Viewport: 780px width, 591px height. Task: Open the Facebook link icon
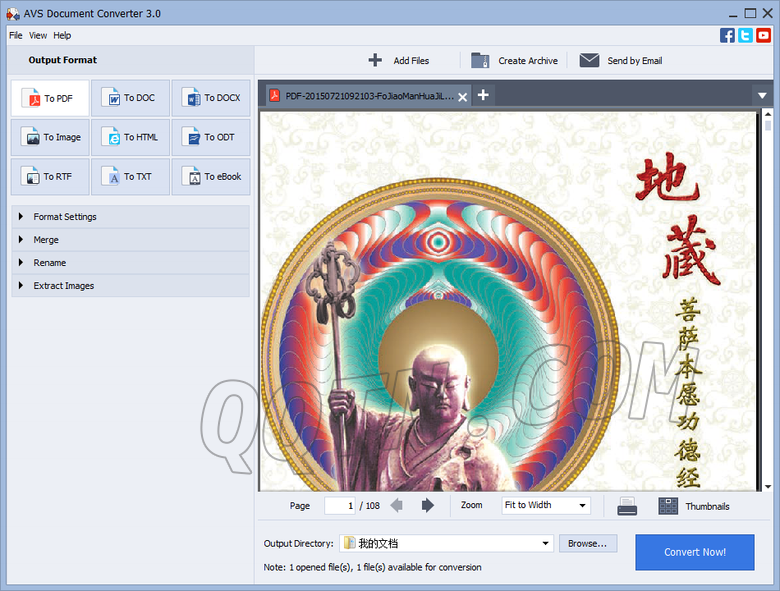point(728,35)
